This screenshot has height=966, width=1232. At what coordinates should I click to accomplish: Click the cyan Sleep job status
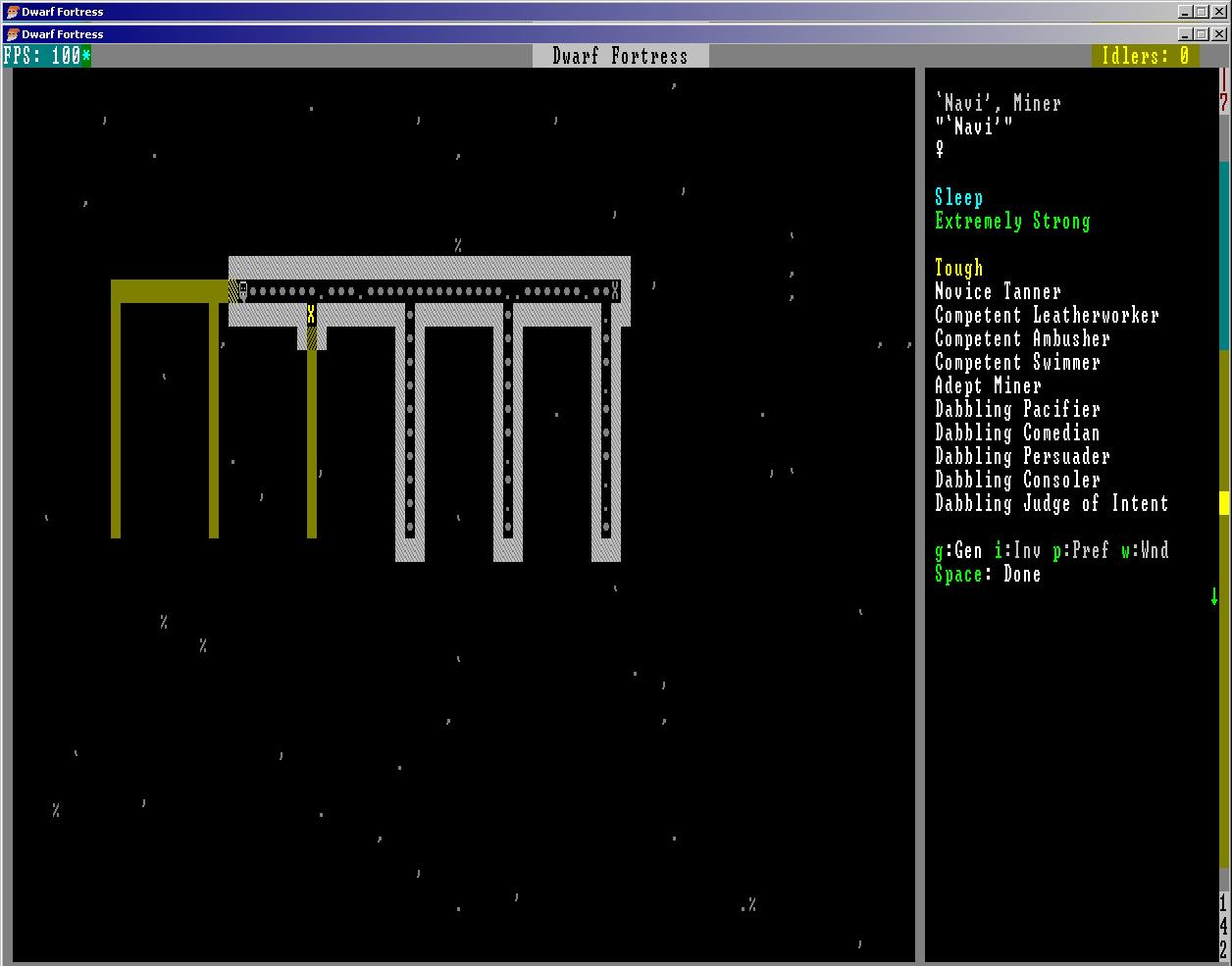(958, 197)
